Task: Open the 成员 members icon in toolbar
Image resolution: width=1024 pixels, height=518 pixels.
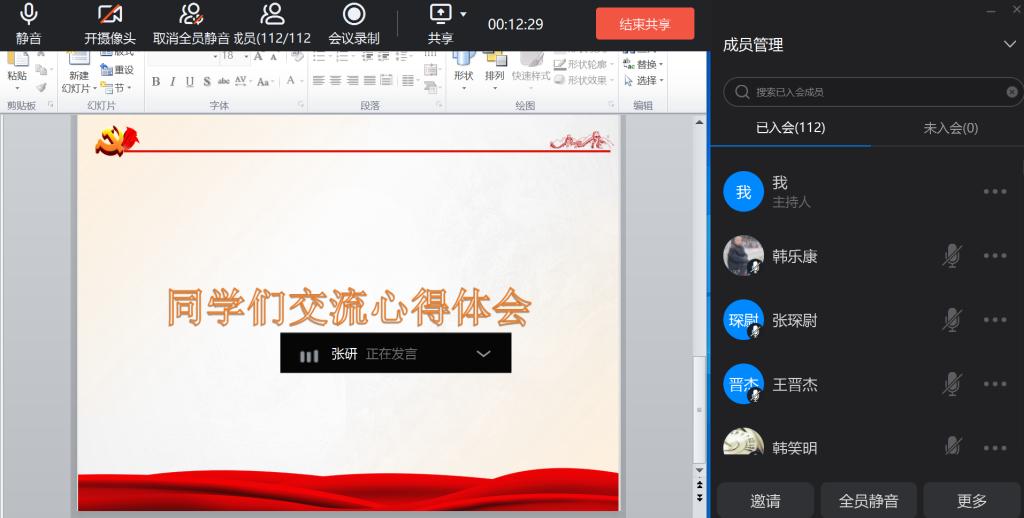Action: tap(272, 15)
